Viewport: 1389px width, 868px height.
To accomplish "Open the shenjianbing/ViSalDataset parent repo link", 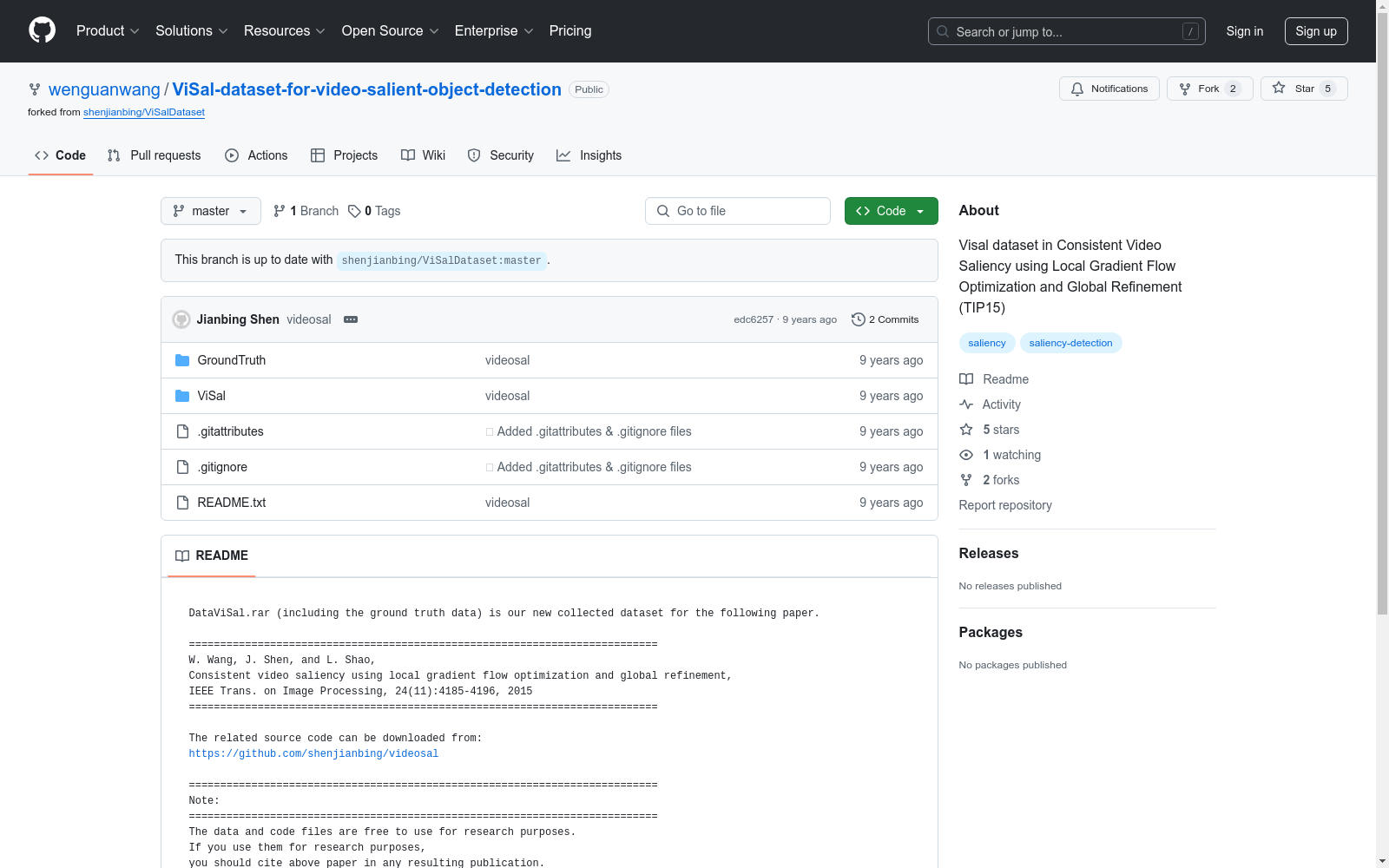I will click(144, 112).
